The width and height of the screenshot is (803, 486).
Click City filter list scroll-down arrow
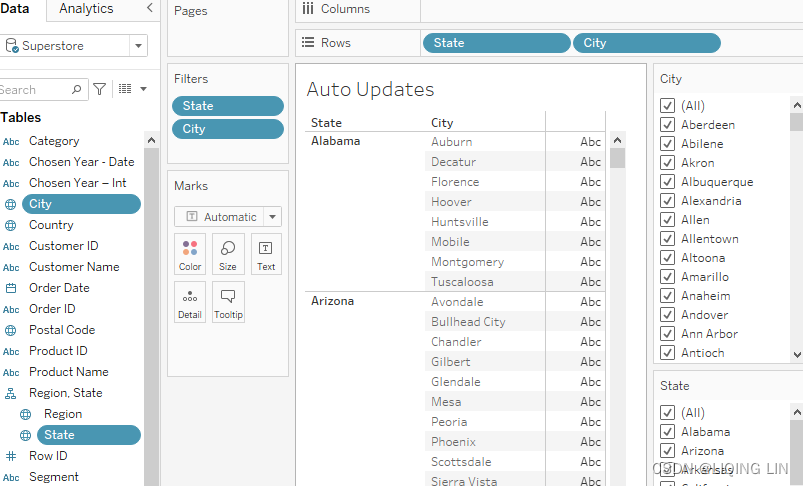[x=797, y=354]
